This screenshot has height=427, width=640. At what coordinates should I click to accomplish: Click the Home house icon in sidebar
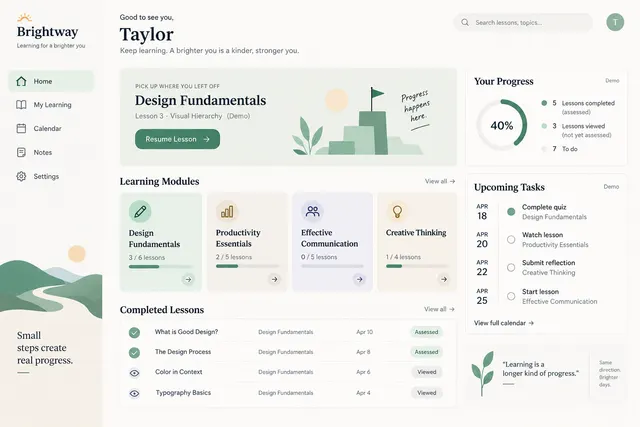click(21, 81)
